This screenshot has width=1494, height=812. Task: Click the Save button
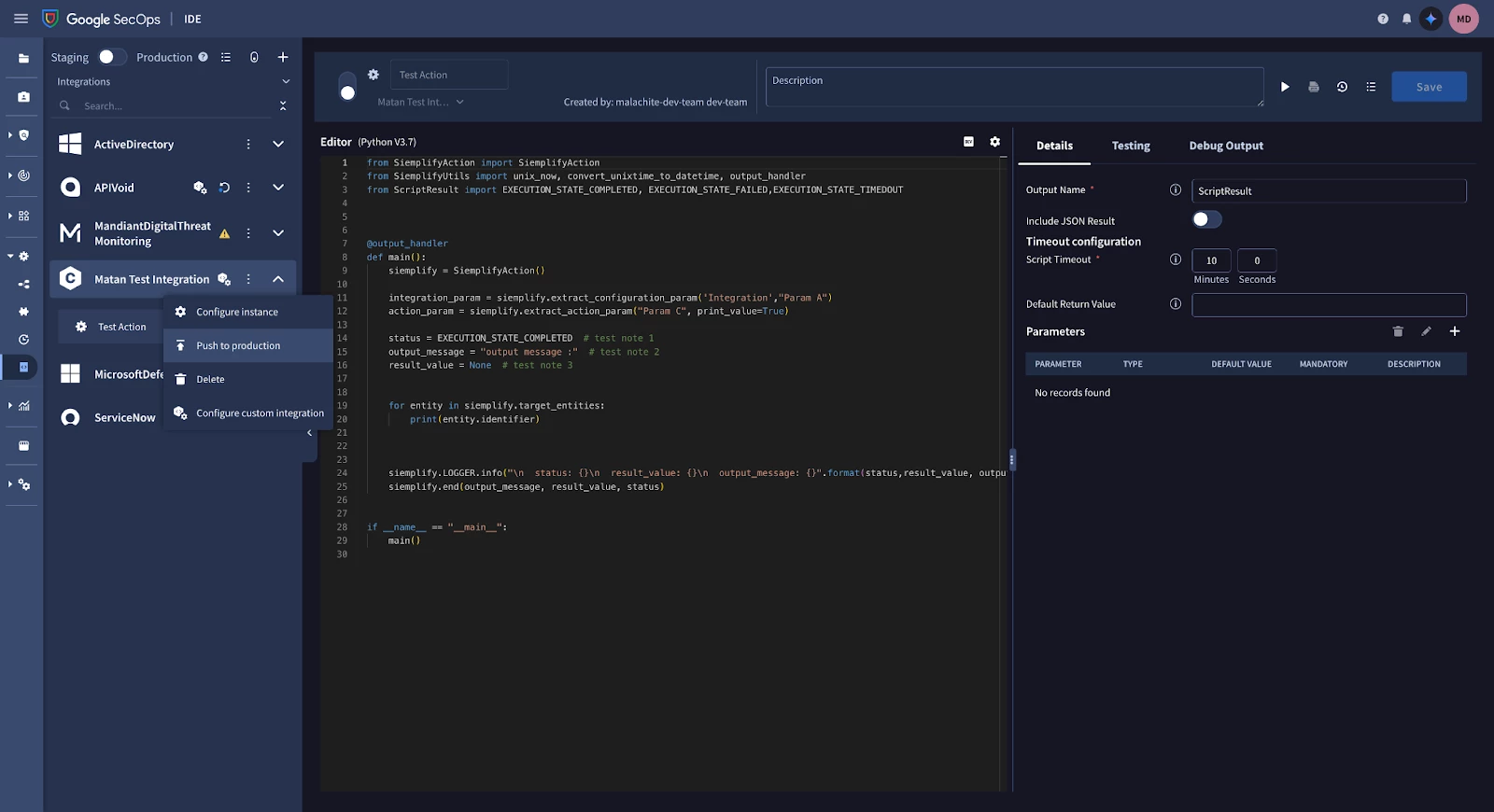(x=1429, y=87)
